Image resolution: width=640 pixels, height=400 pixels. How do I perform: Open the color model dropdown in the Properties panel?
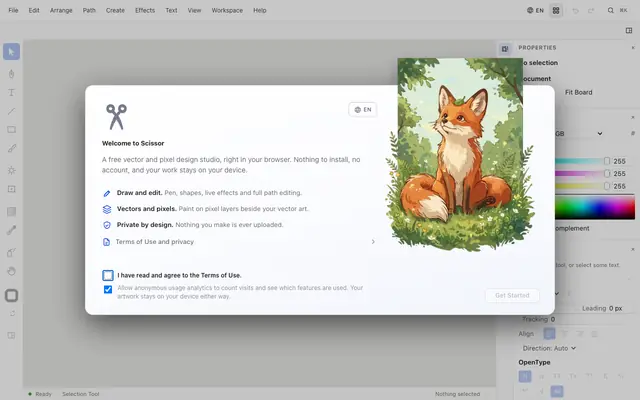[579, 133]
